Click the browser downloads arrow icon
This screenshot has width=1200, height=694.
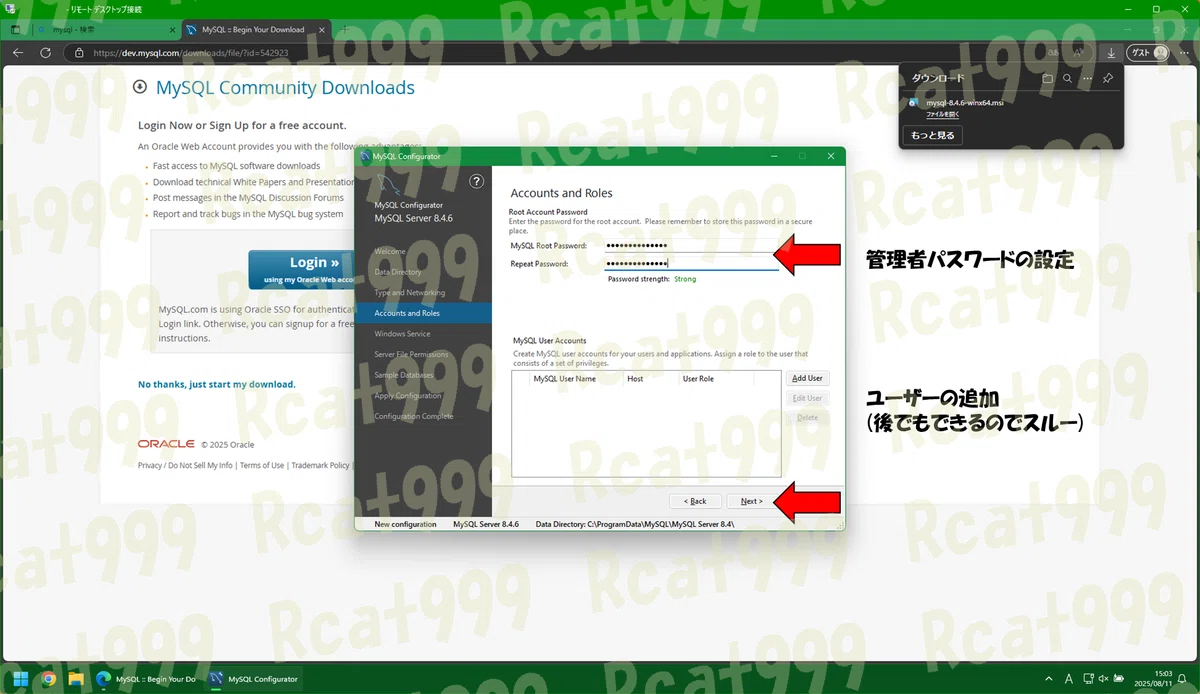tap(1111, 53)
